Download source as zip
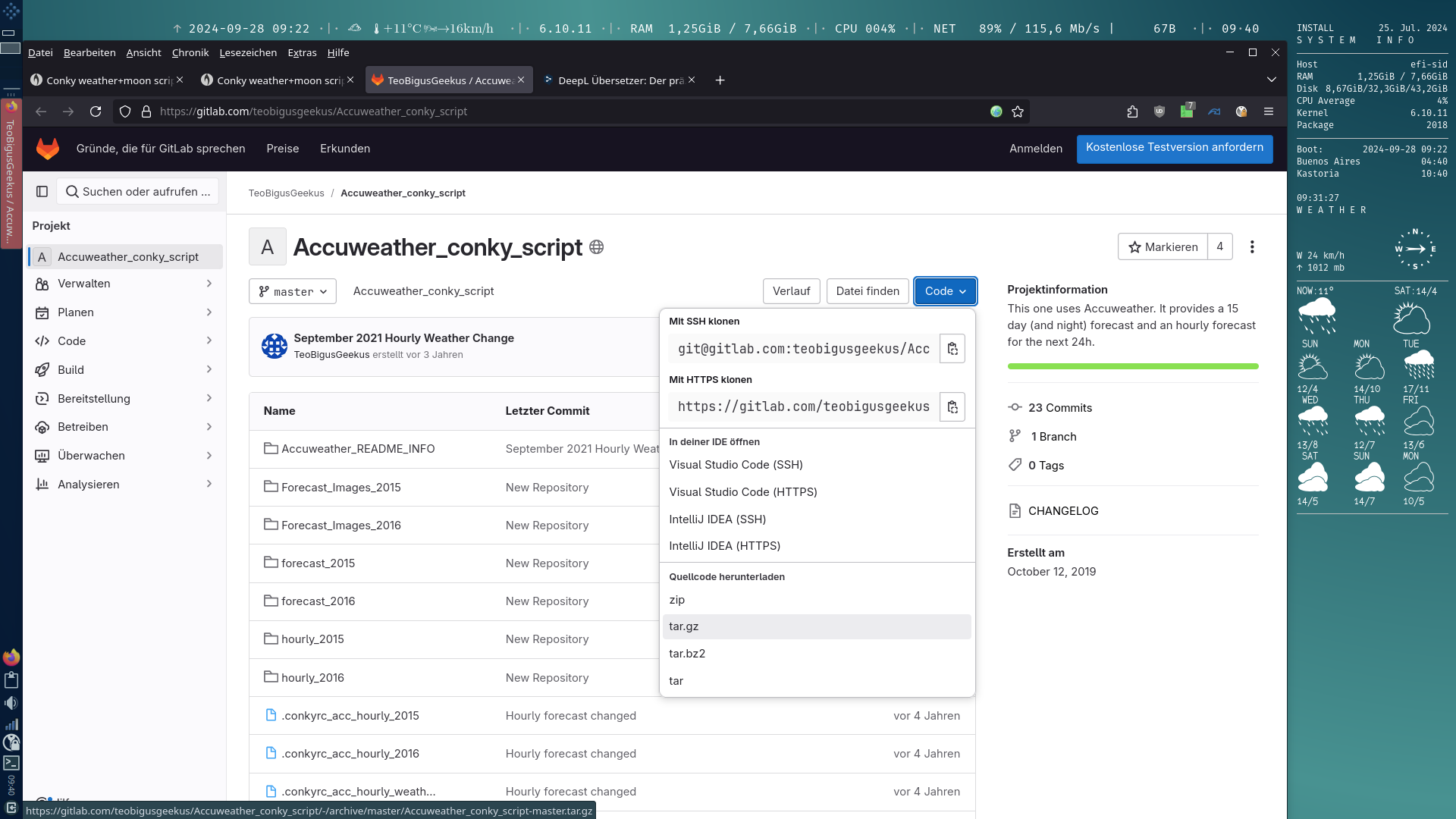The height and width of the screenshot is (819, 1456). point(817,600)
